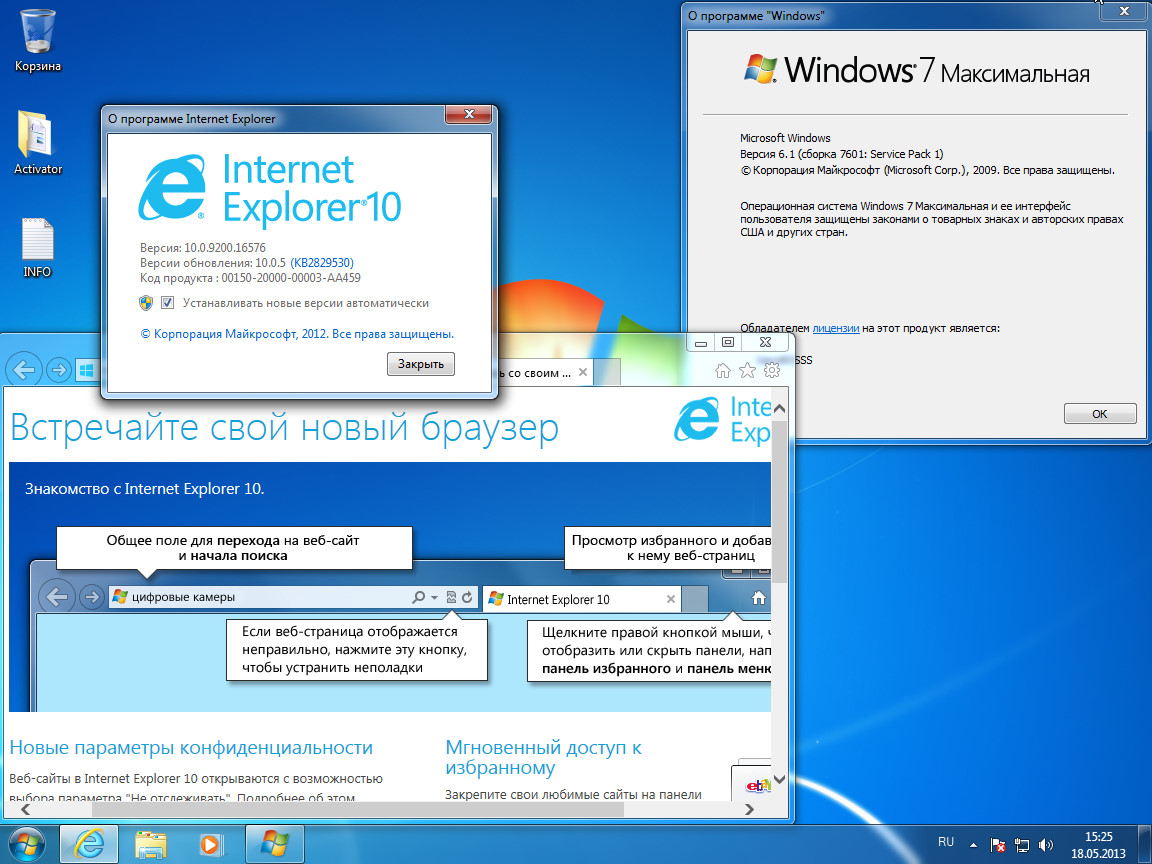Click the demo search magnifier icon
The width and height of the screenshot is (1152, 864).
[x=418, y=597]
